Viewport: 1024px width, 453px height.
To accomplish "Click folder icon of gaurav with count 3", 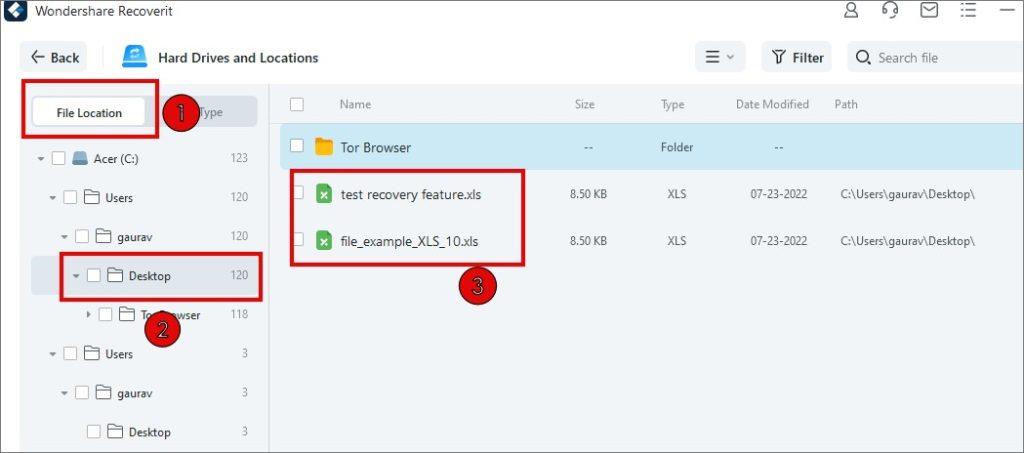I will [103, 393].
